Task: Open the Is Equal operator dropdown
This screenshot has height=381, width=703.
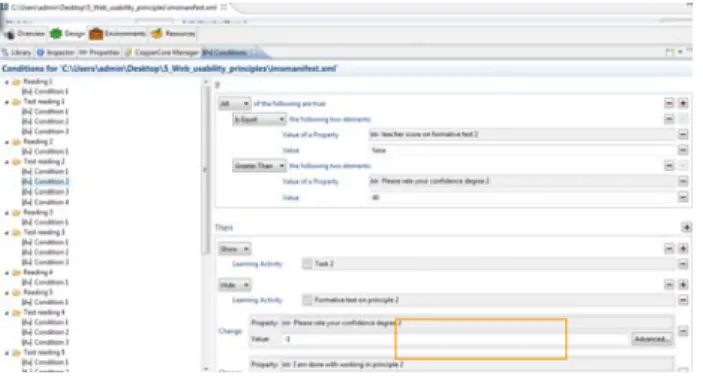Action: [x=259, y=119]
